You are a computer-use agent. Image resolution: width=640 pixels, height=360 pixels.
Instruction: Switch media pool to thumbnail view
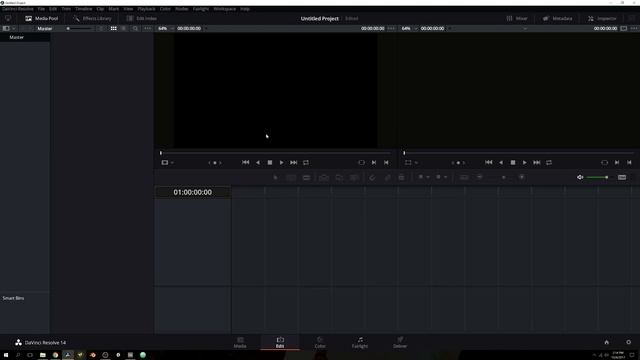[113, 29]
